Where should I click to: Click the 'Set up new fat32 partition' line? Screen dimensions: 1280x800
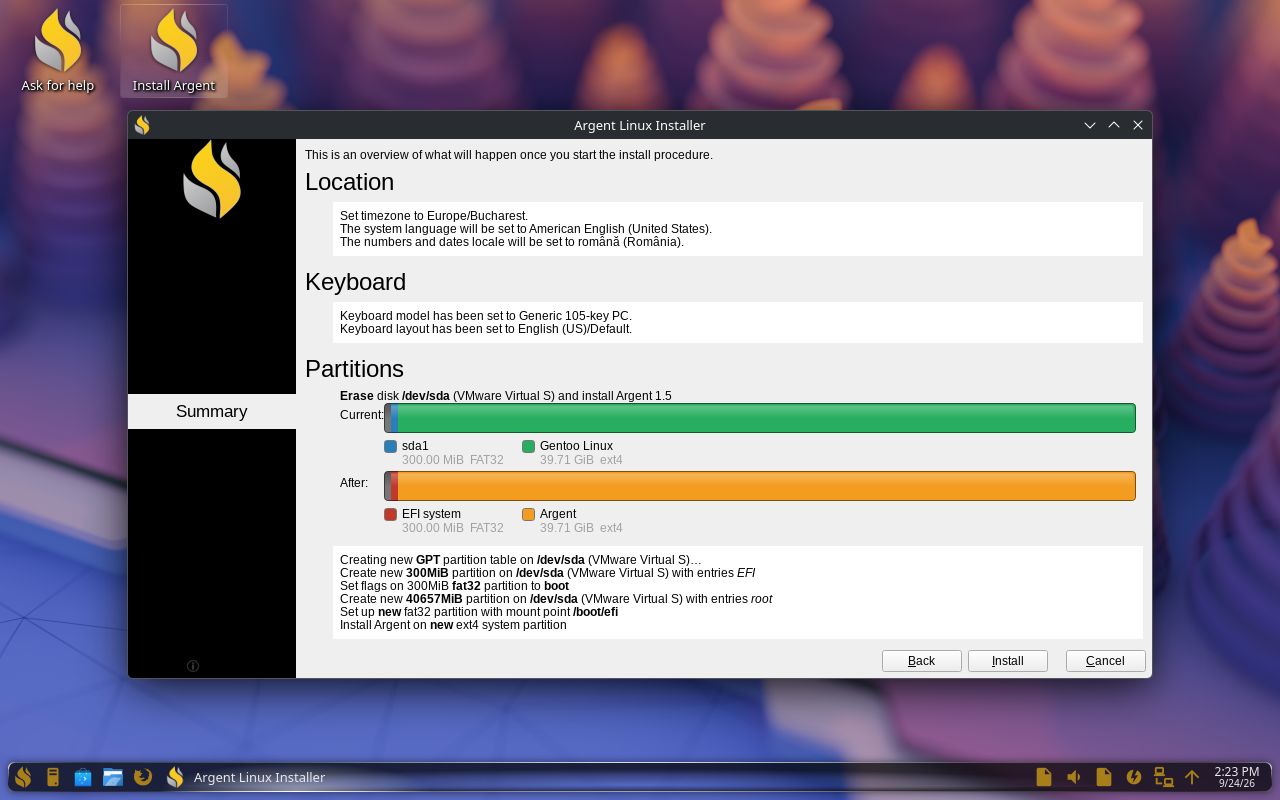tap(479, 612)
